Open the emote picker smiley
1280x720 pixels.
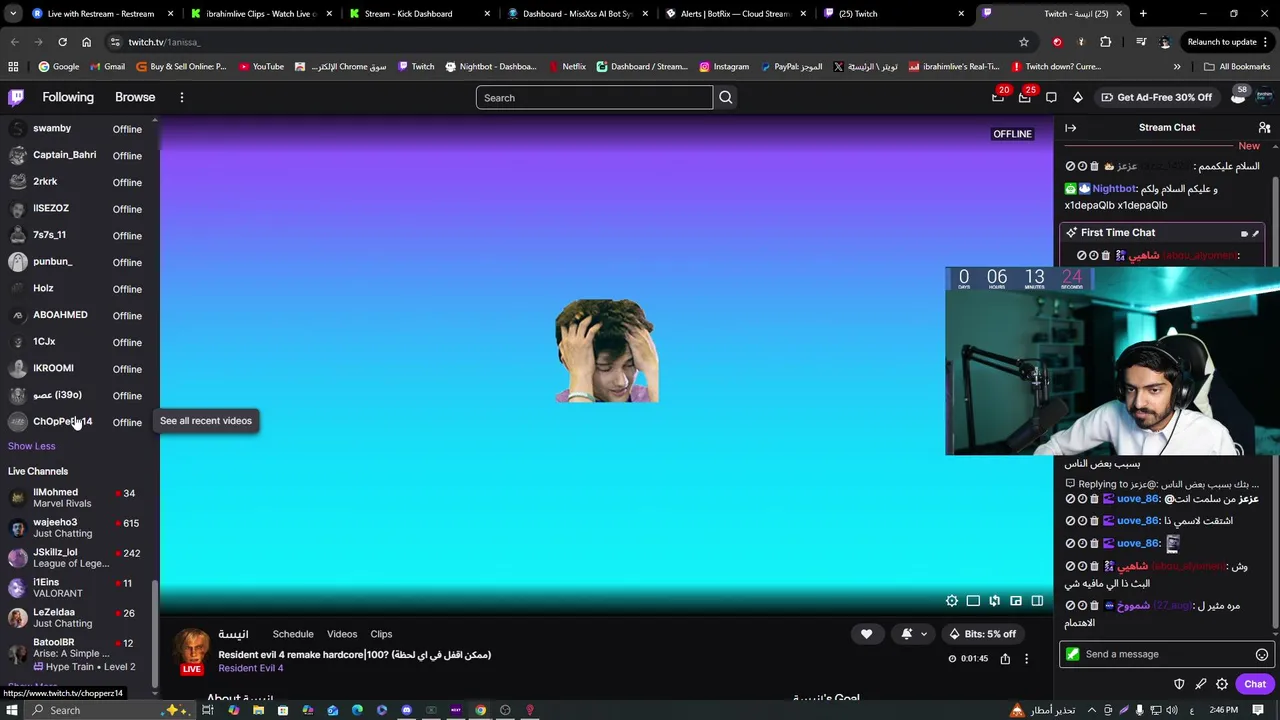1262,654
